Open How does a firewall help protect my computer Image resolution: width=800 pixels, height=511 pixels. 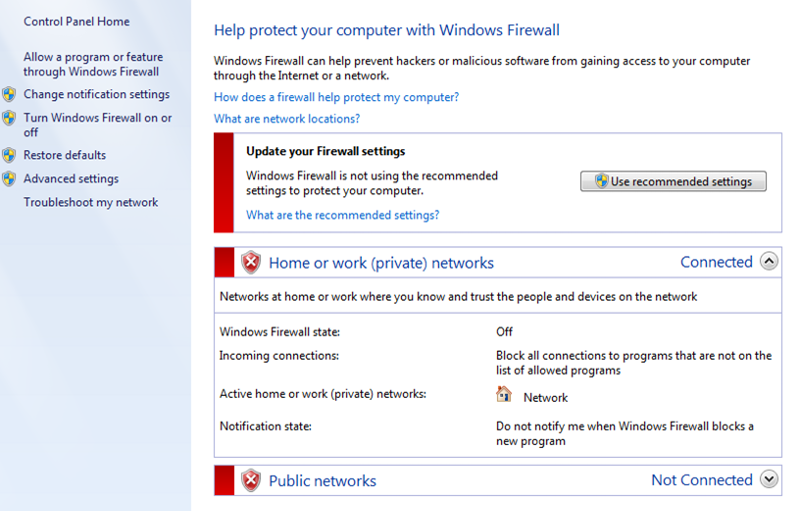336,97
